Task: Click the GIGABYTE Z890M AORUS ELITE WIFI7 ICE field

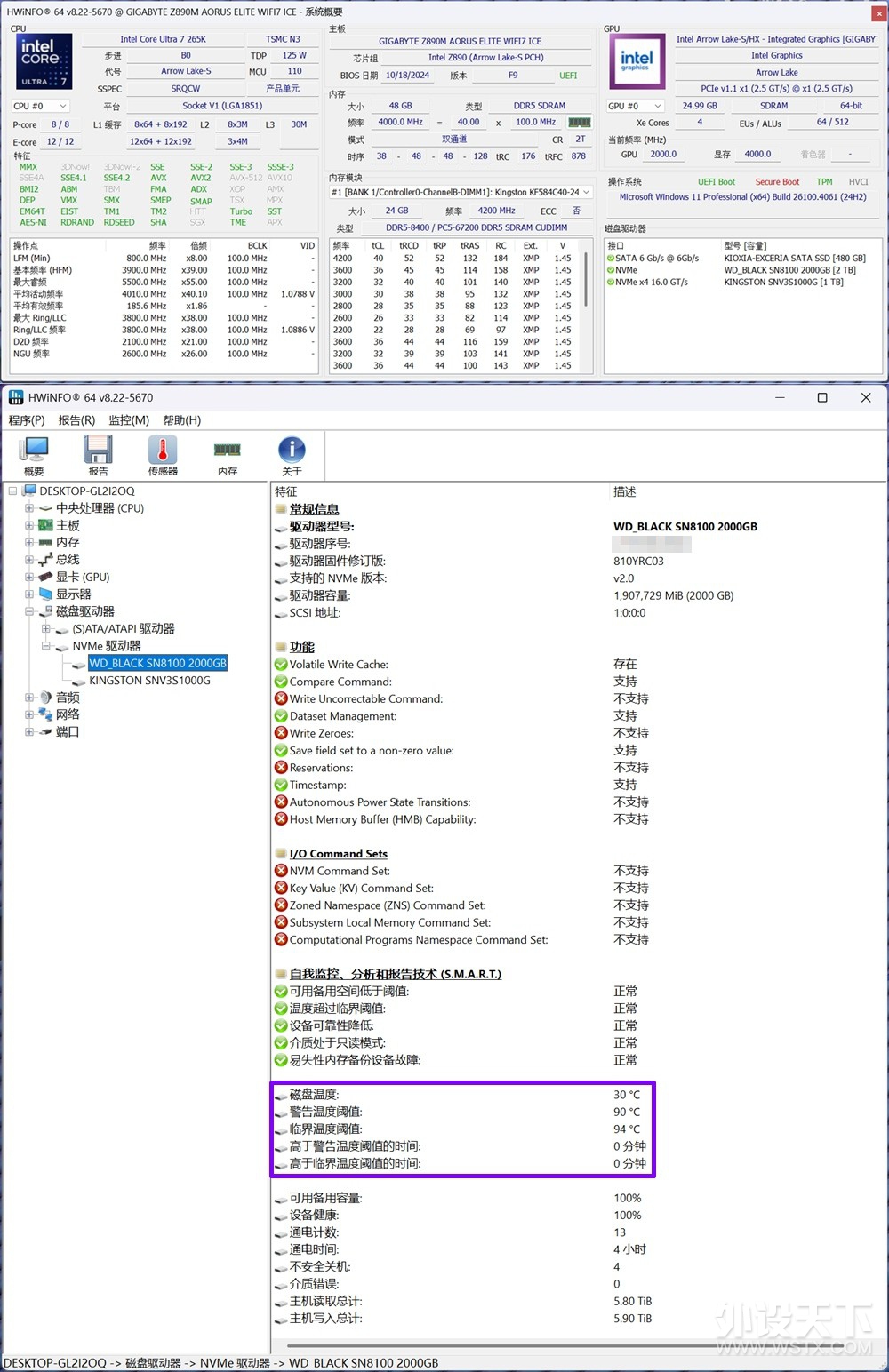Action: tap(461, 41)
